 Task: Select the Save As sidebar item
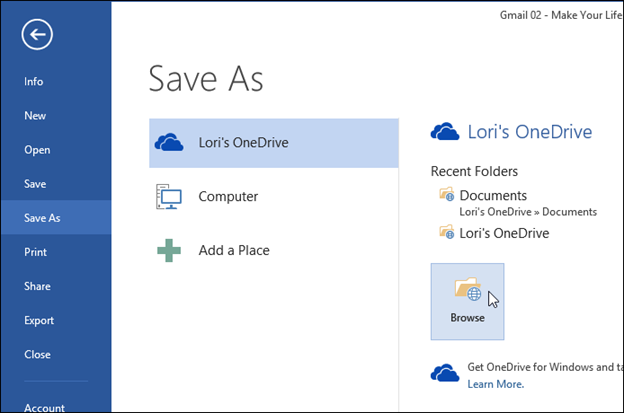[56, 218]
